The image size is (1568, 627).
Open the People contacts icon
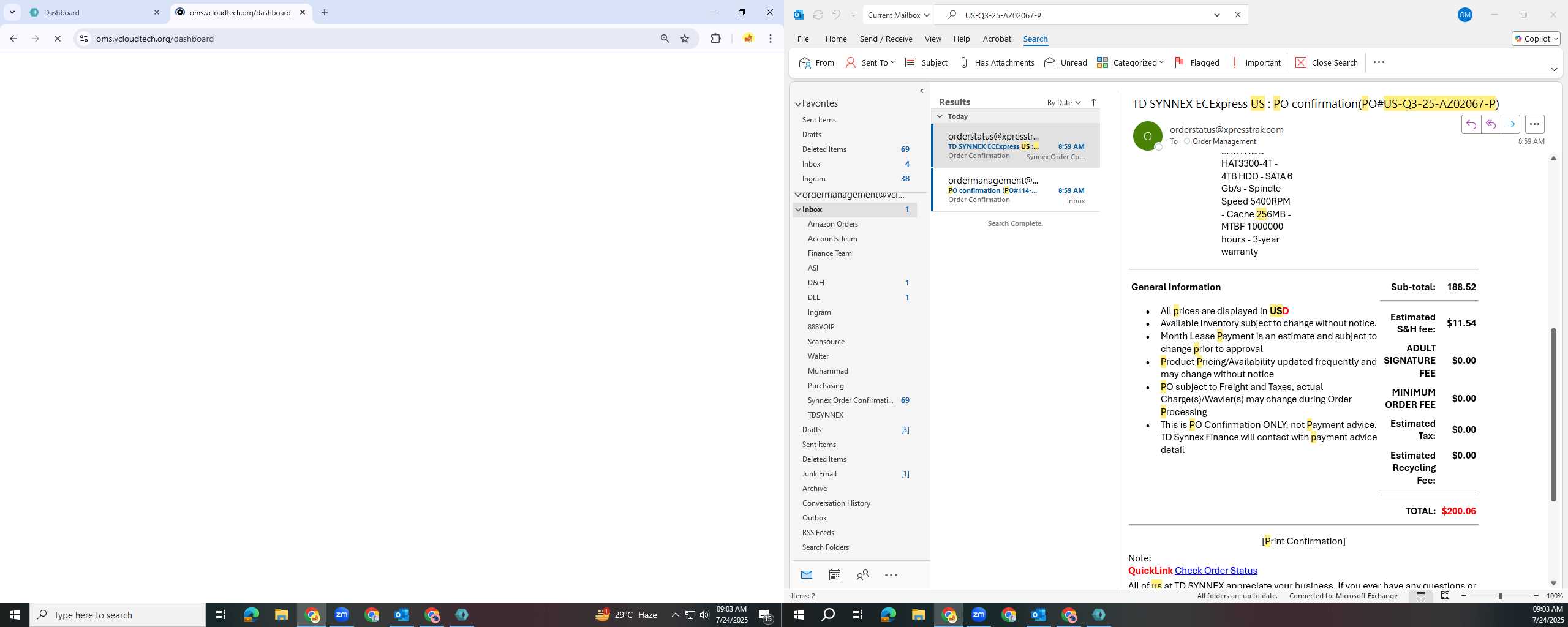click(x=862, y=575)
